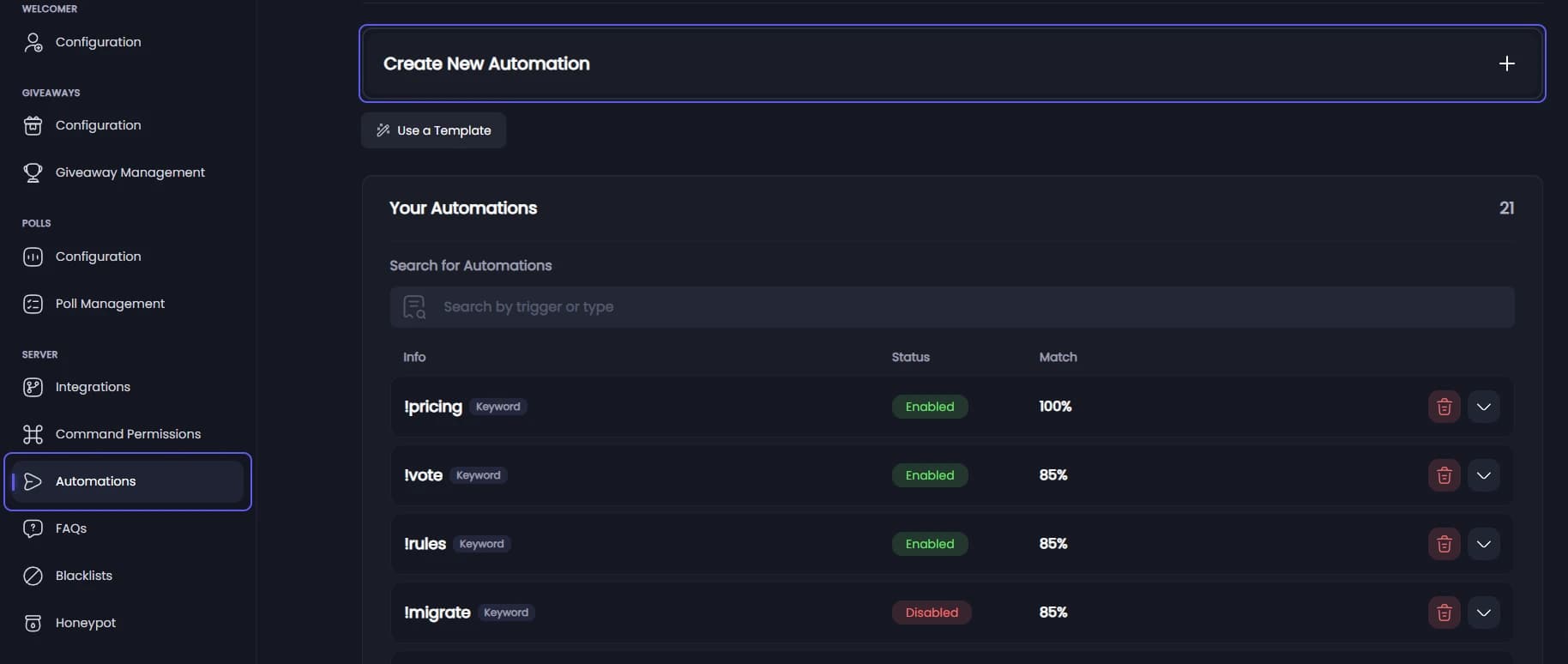
Task: Click the Status column header
Action: (x=910, y=357)
